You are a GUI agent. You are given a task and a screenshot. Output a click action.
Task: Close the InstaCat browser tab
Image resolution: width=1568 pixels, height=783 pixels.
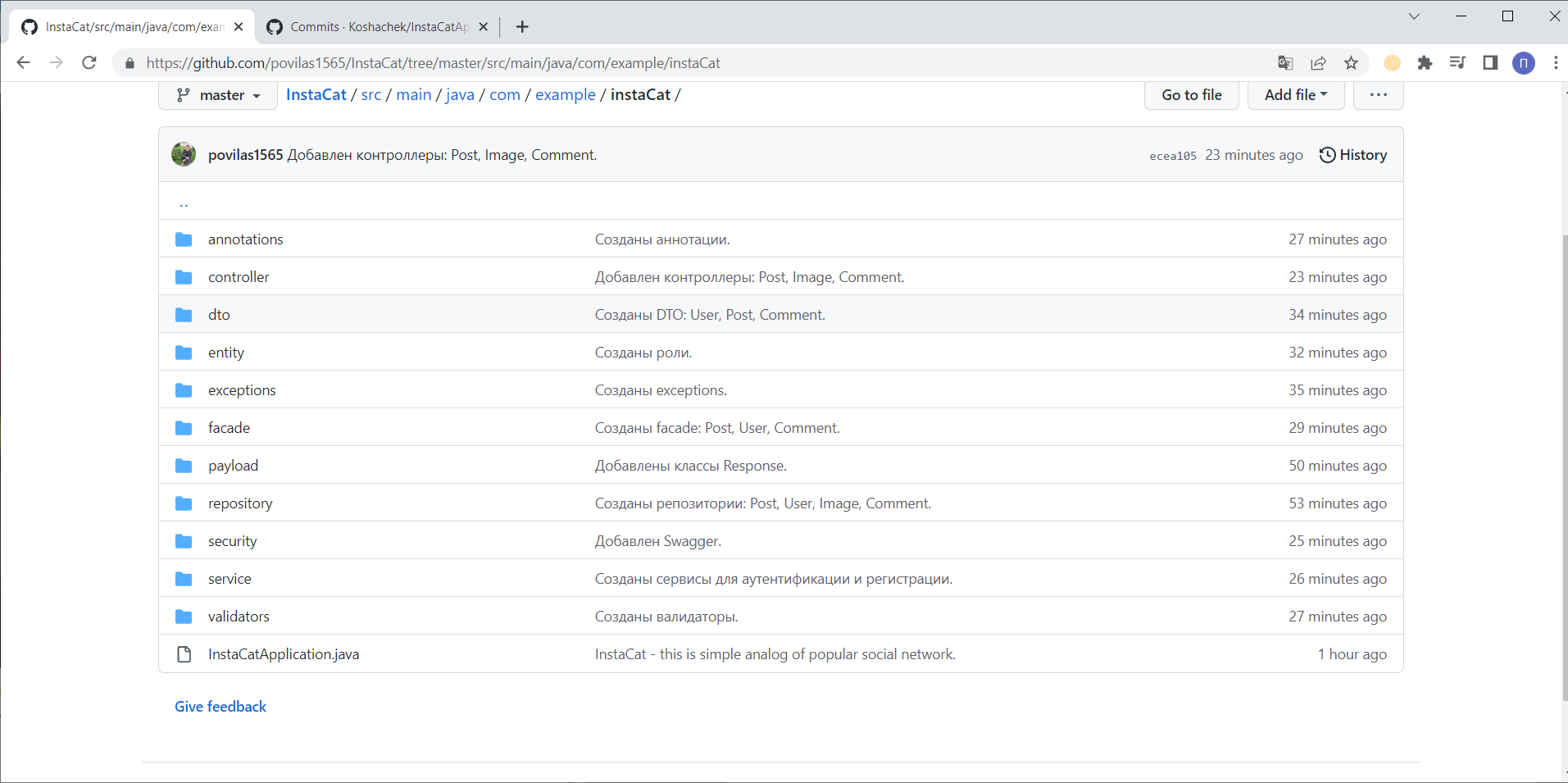(239, 27)
